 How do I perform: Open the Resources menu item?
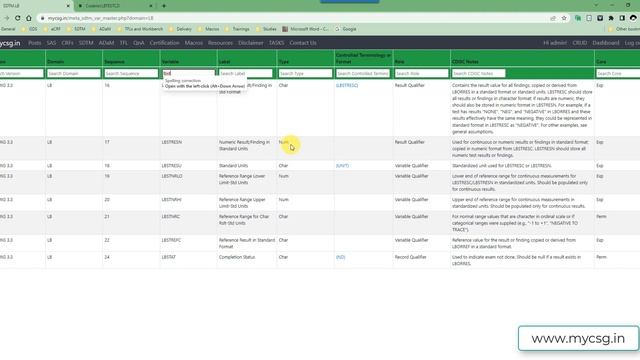pyautogui.click(x=220, y=43)
